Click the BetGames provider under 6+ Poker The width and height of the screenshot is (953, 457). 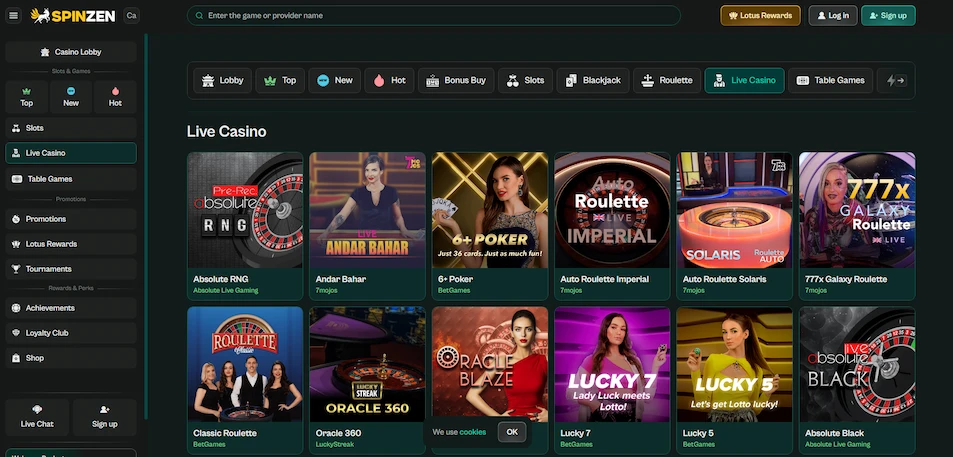tap(452, 290)
